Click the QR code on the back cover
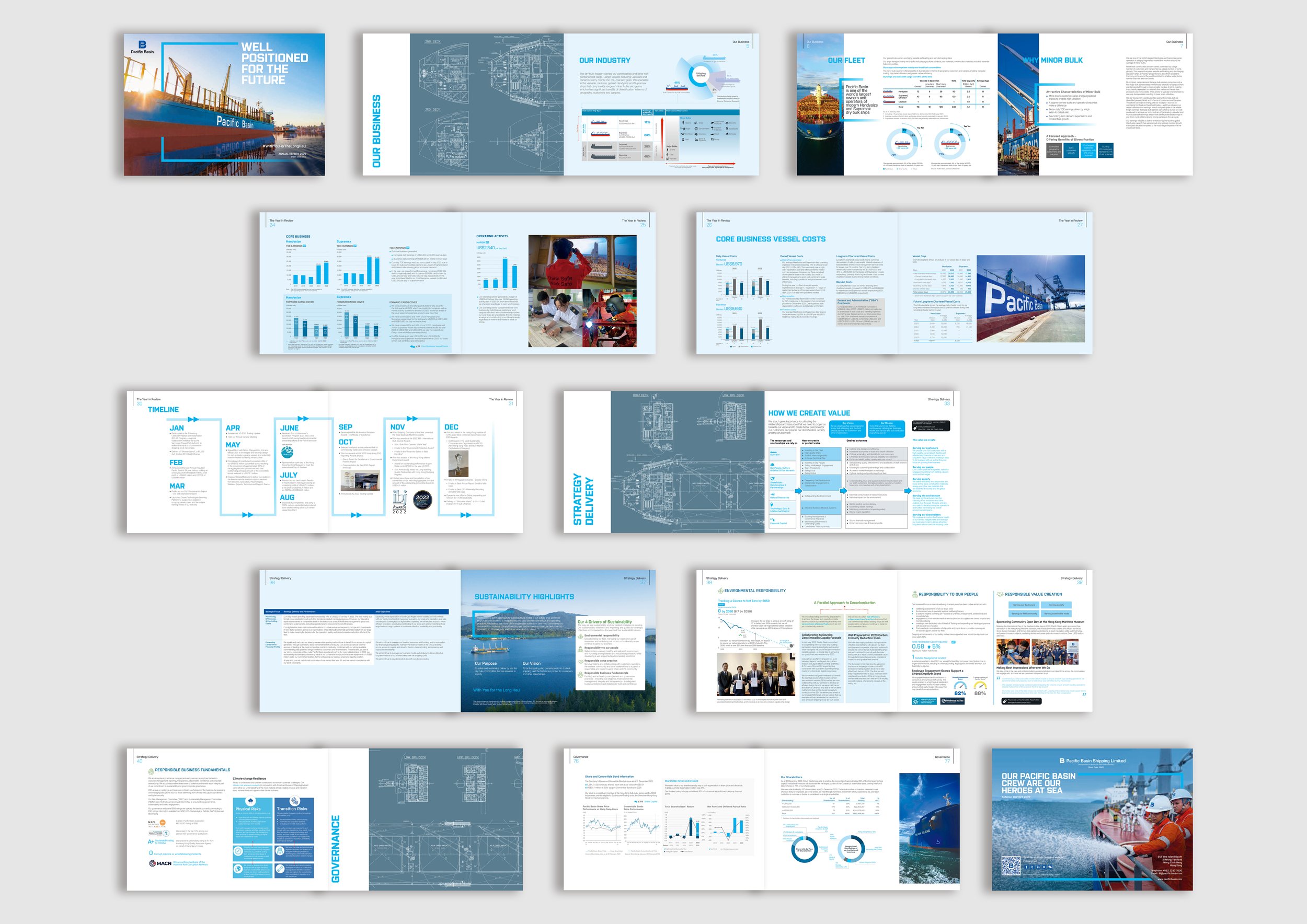 [1012, 865]
